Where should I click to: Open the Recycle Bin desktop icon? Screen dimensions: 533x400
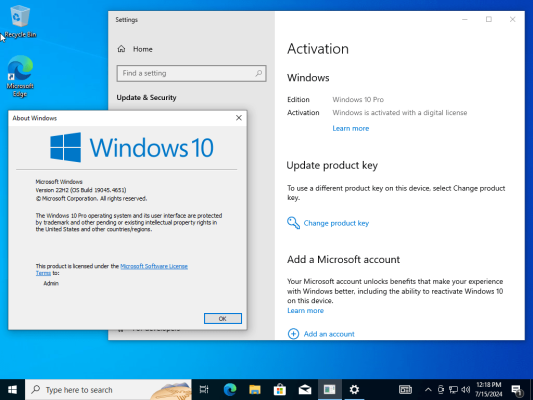(20, 22)
